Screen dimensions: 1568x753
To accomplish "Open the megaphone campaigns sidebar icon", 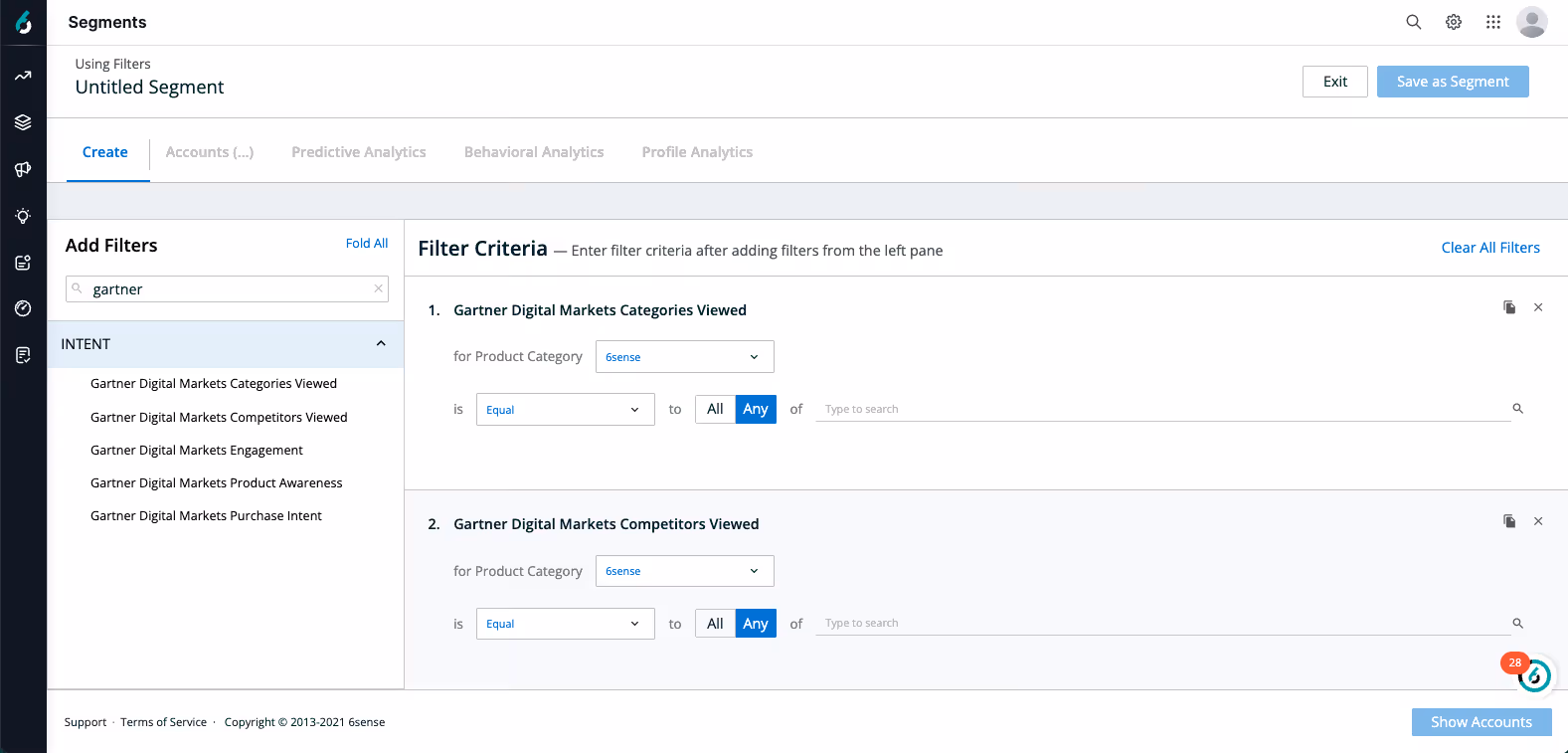I will coord(23,169).
